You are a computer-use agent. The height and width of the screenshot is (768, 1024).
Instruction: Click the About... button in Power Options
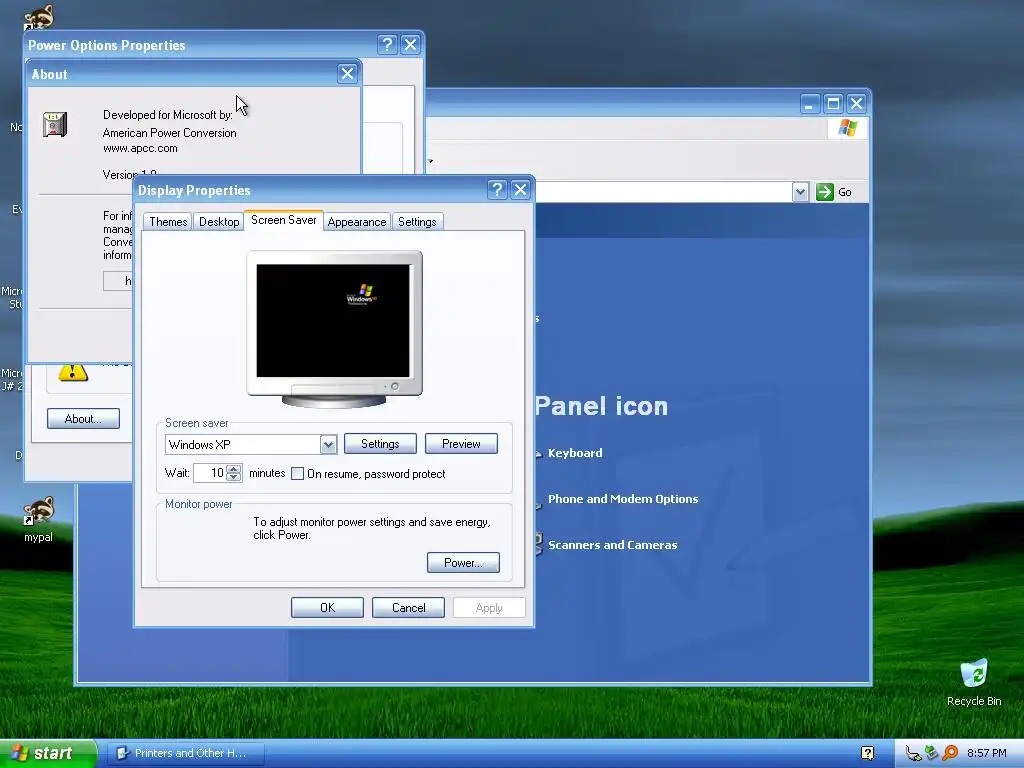click(x=83, y=419)
